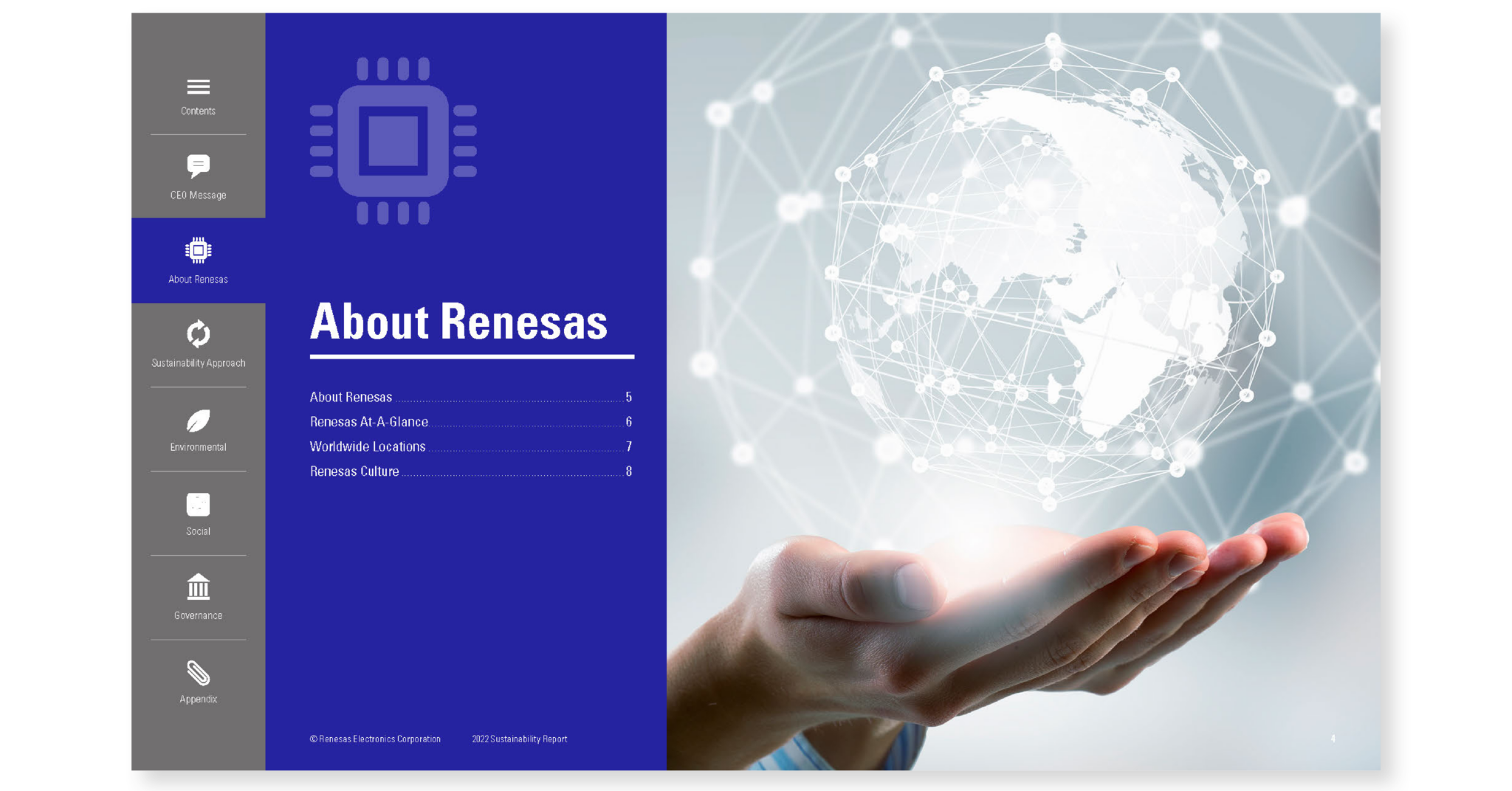Open the 'Worldwide Locations' contents entry
This screenshot has height=791, width=1512.
pyautogui.click(x=367, y=446)
